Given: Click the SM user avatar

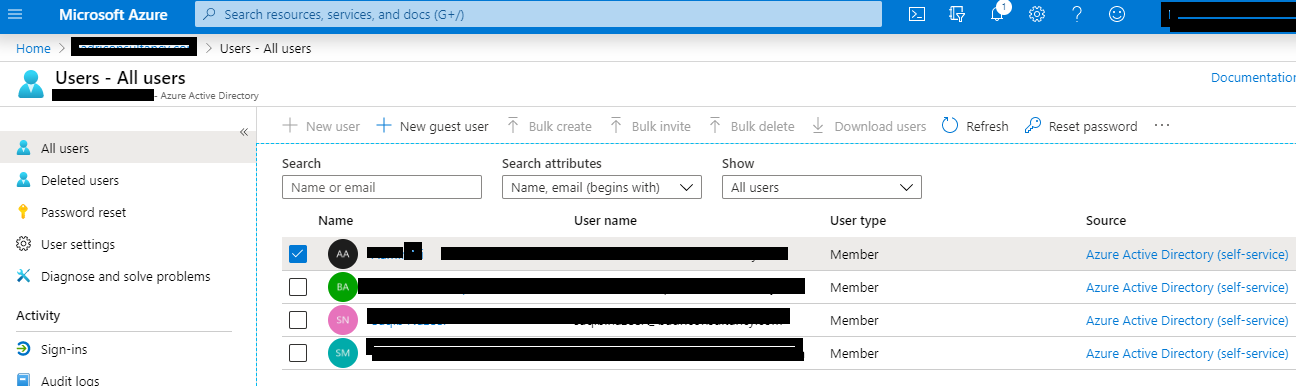Looking at the screenshot, I should (343, 353).
